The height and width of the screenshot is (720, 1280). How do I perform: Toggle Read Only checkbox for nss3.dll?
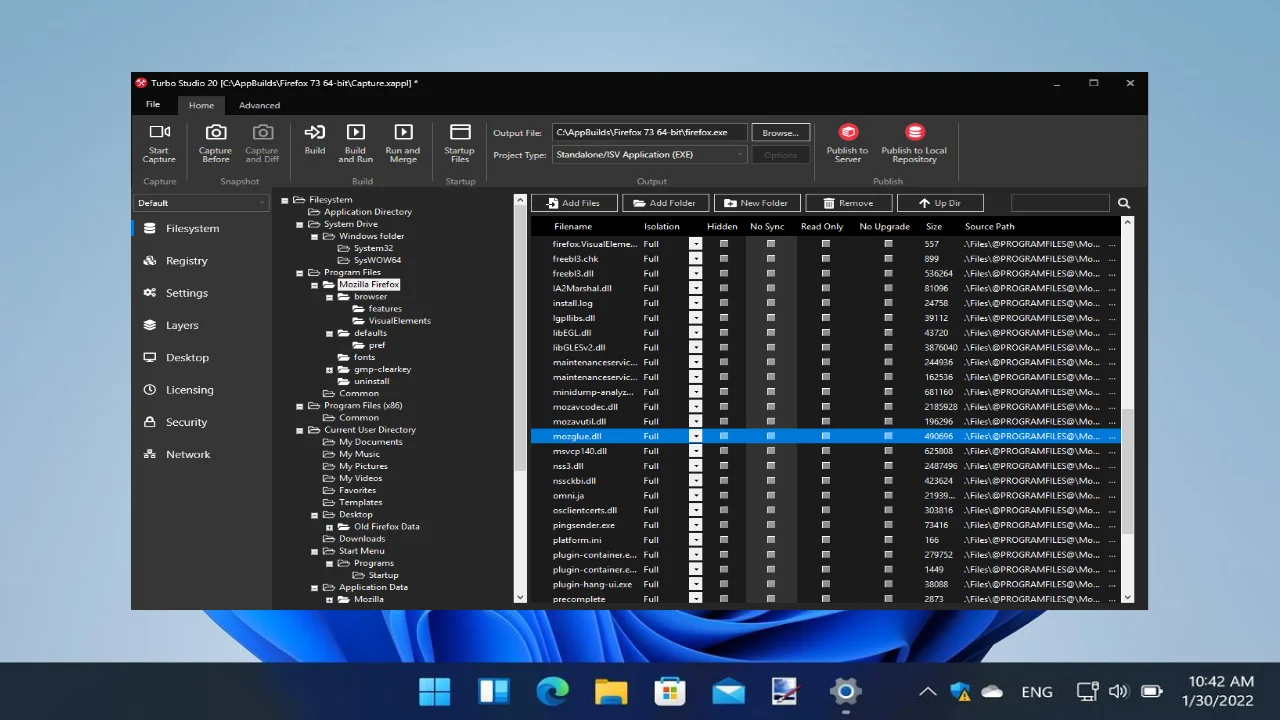pyautogui.click(x=826, y=466)
